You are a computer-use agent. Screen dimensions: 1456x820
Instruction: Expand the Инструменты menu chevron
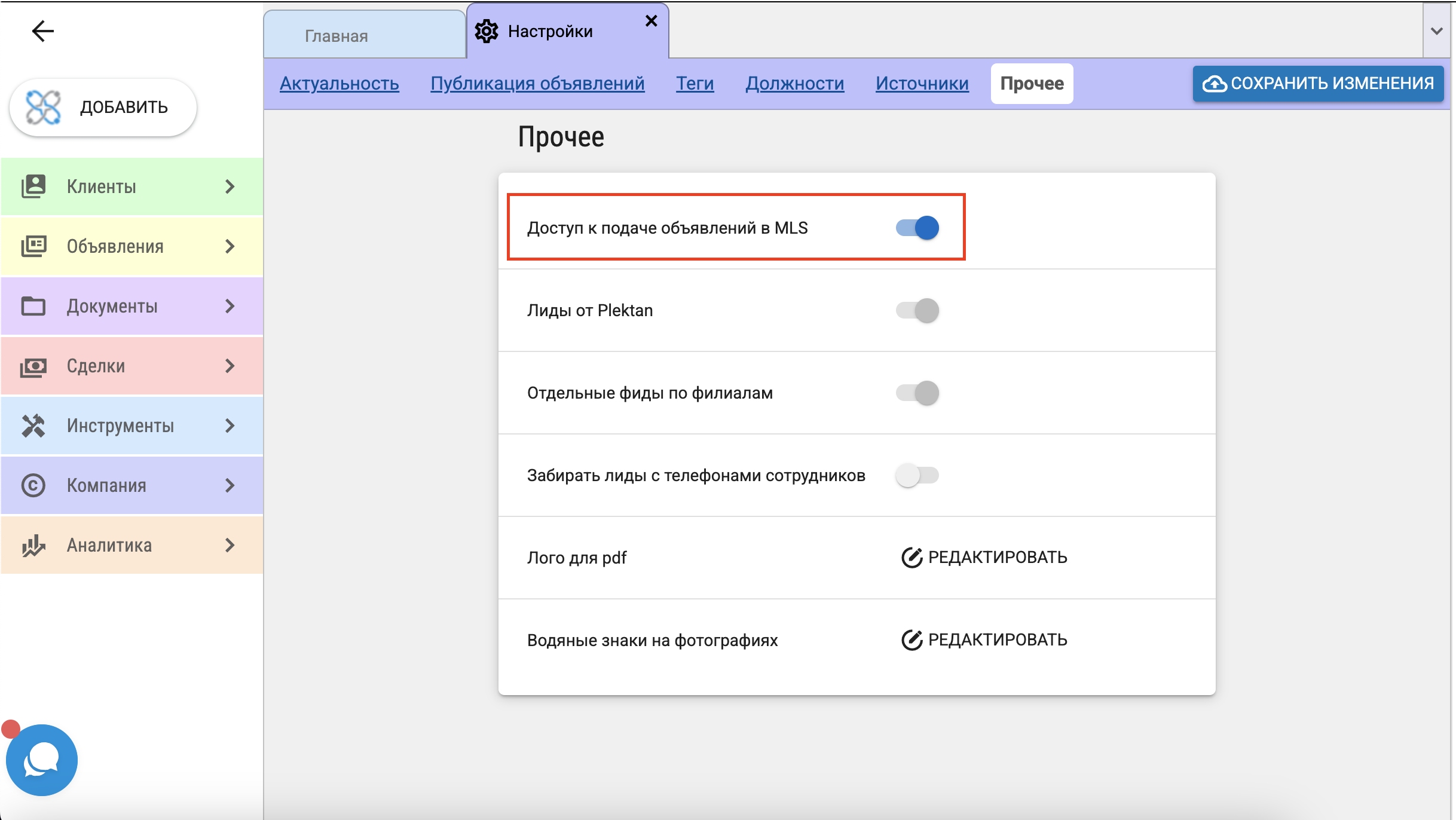point(230,426)
